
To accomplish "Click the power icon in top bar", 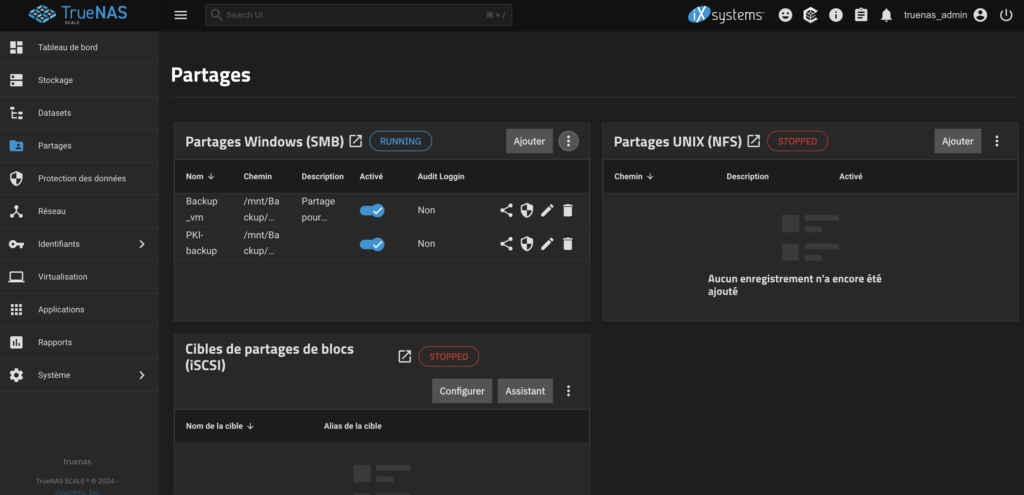I will coord(1006,15).
